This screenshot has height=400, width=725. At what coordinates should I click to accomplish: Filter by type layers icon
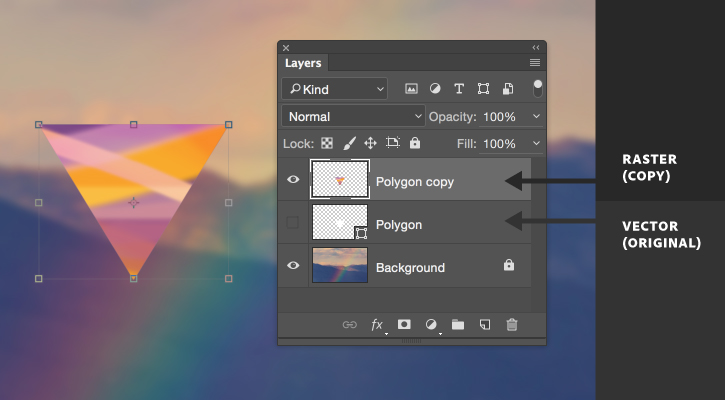click(x=459, y=89)
